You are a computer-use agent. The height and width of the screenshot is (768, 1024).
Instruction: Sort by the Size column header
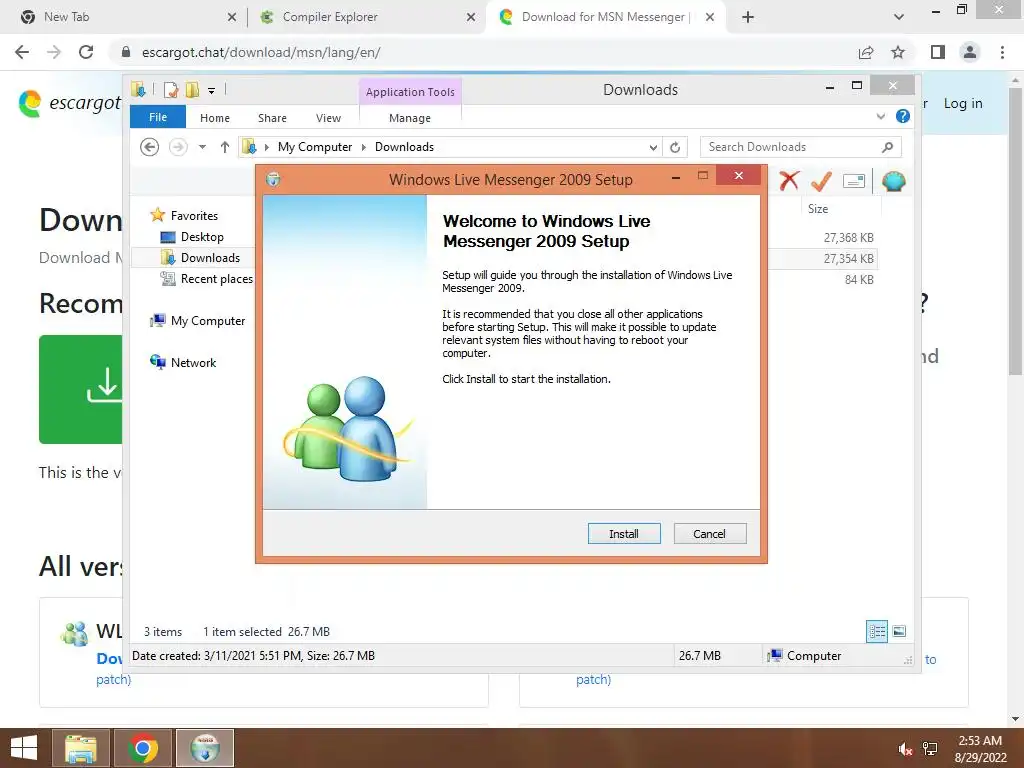tap(818, 209)
